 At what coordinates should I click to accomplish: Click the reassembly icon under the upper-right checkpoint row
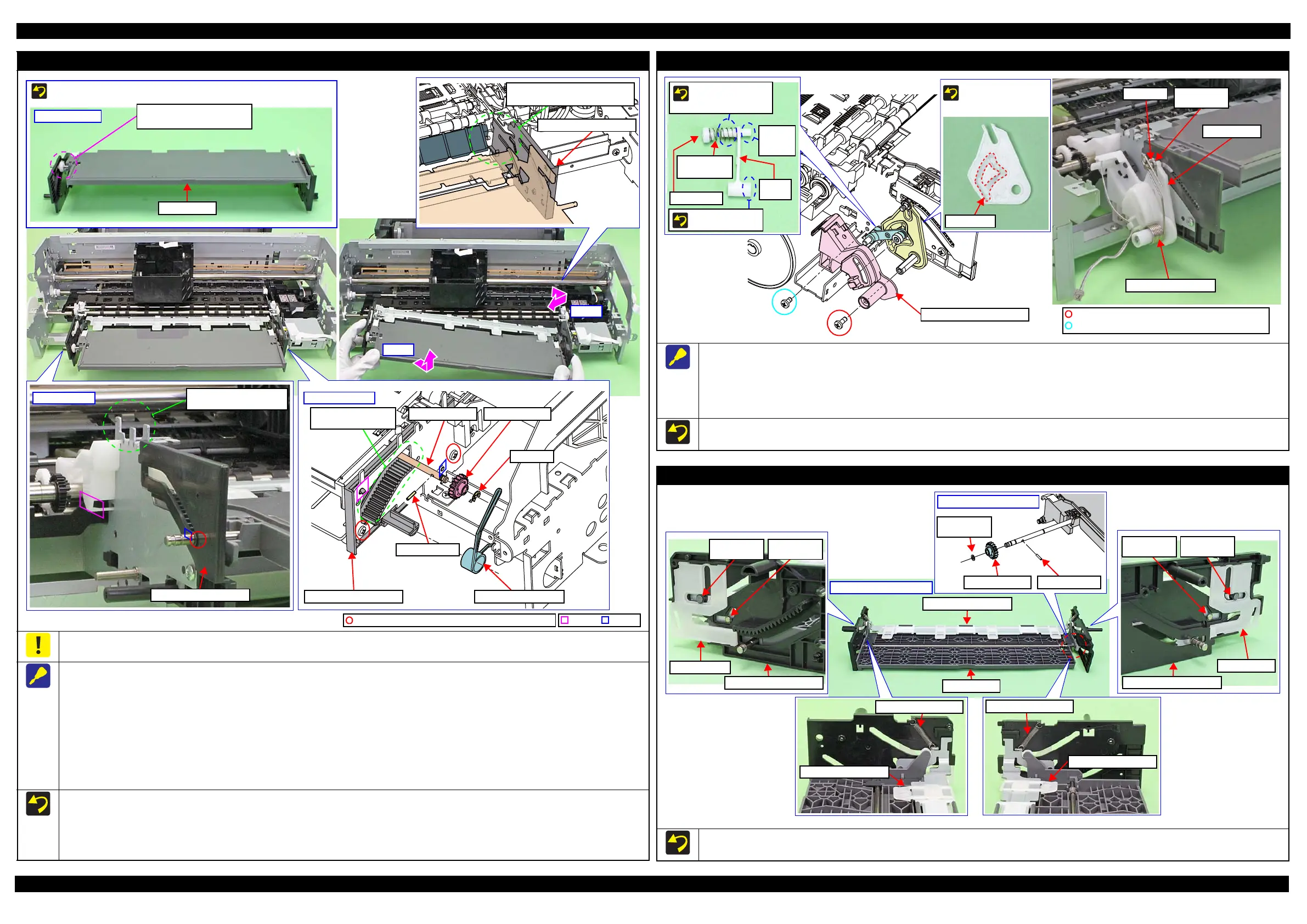click(x=678, y=432)
